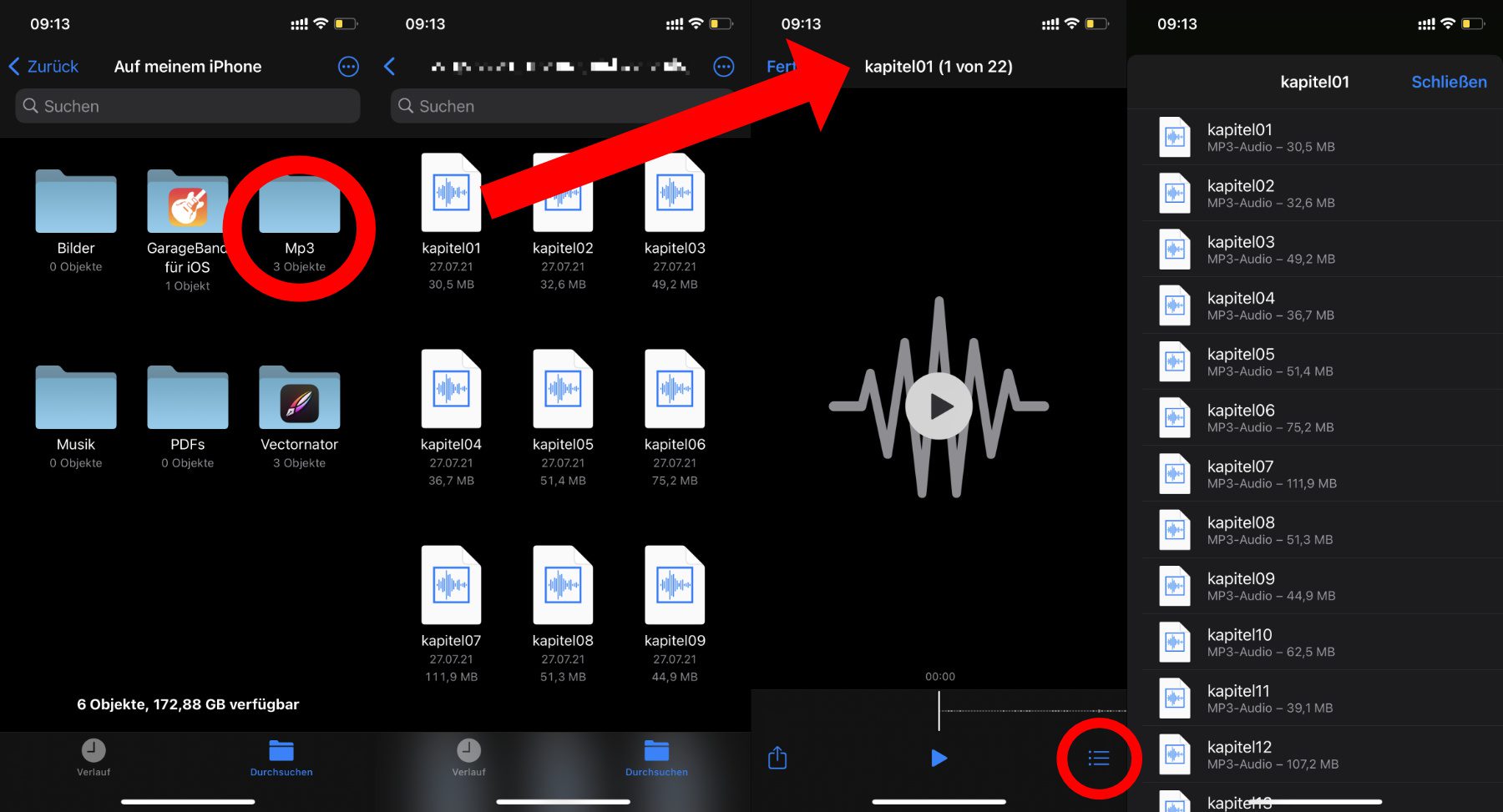This screenshot has height=812, width=1503.
Task: Open the Vectornator folder
Action: pos(299,398)
